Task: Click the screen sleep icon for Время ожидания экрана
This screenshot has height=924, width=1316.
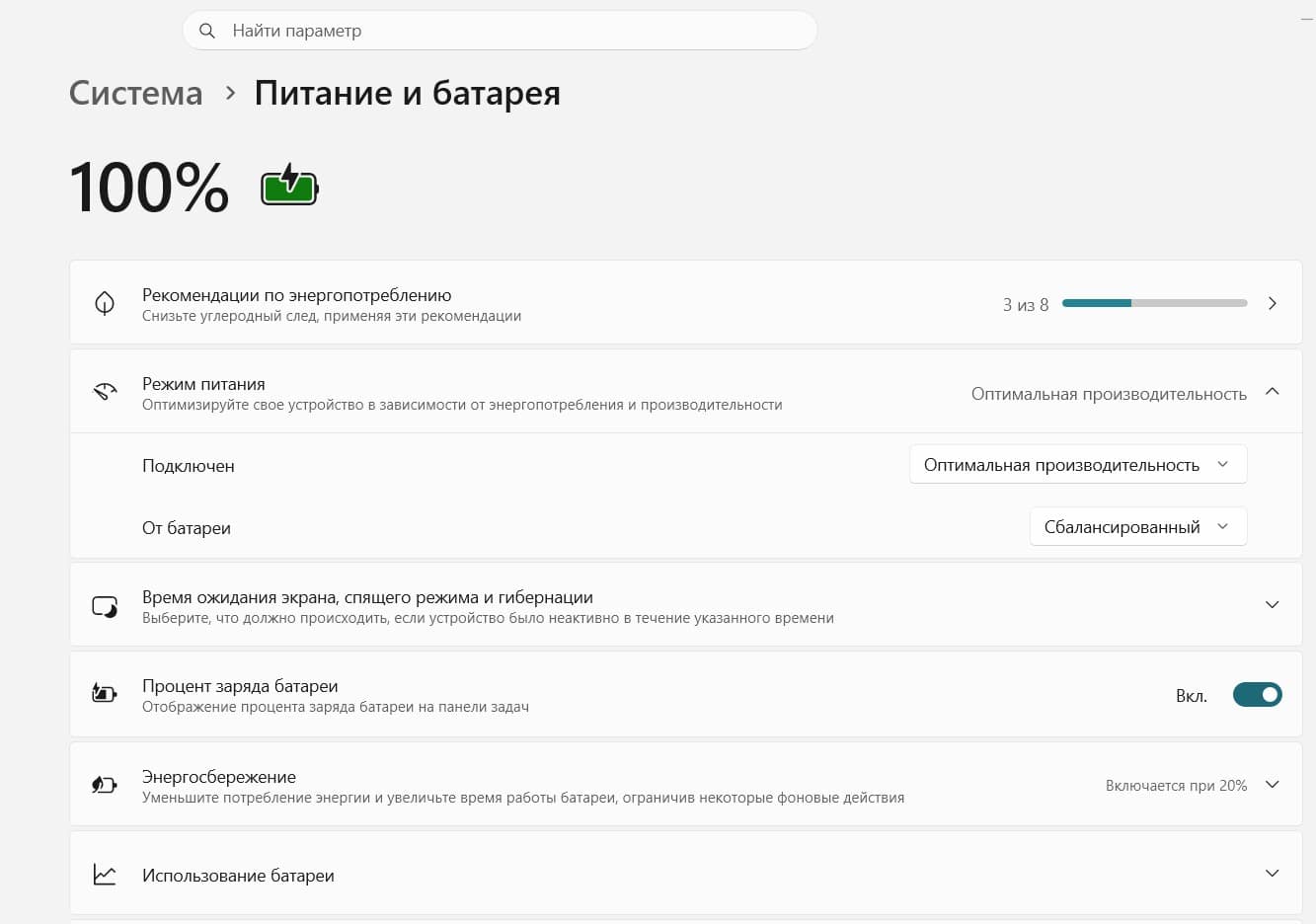Action: 105,606
